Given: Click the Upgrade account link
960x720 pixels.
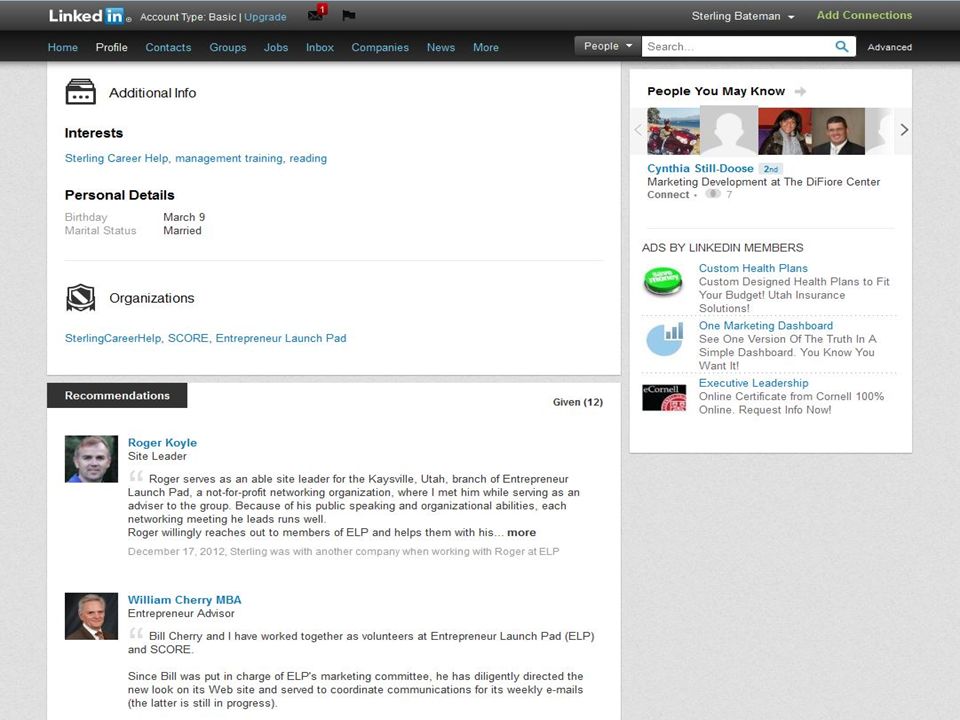Looking at the screenshot, I should (265, 17).
